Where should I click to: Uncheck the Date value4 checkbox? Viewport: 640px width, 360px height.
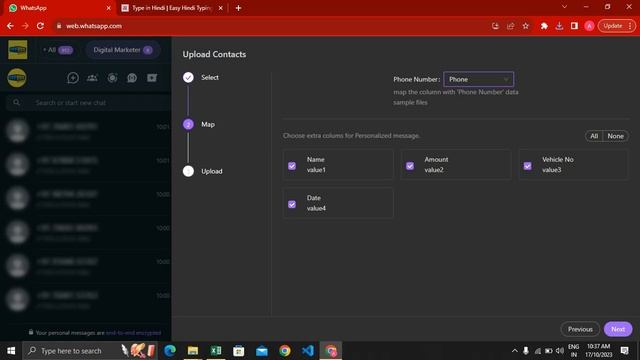(292, 204)
